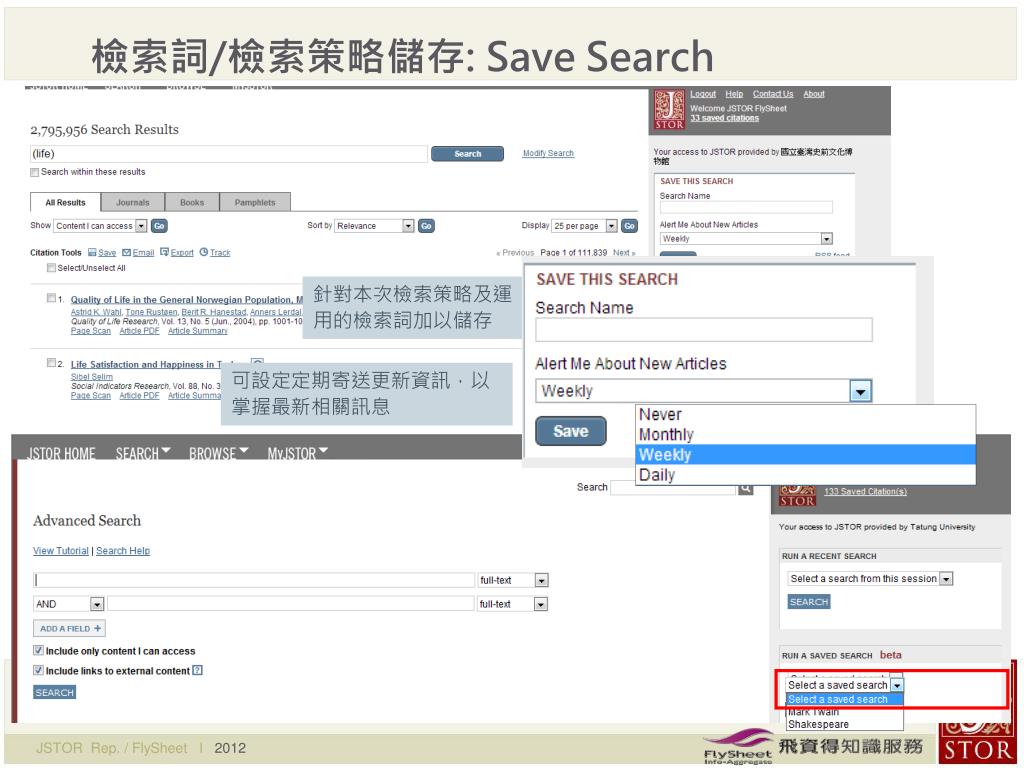Uncheck Include links to external content
The width and height of the screenshot is (1024, 768).
point(39,670)
